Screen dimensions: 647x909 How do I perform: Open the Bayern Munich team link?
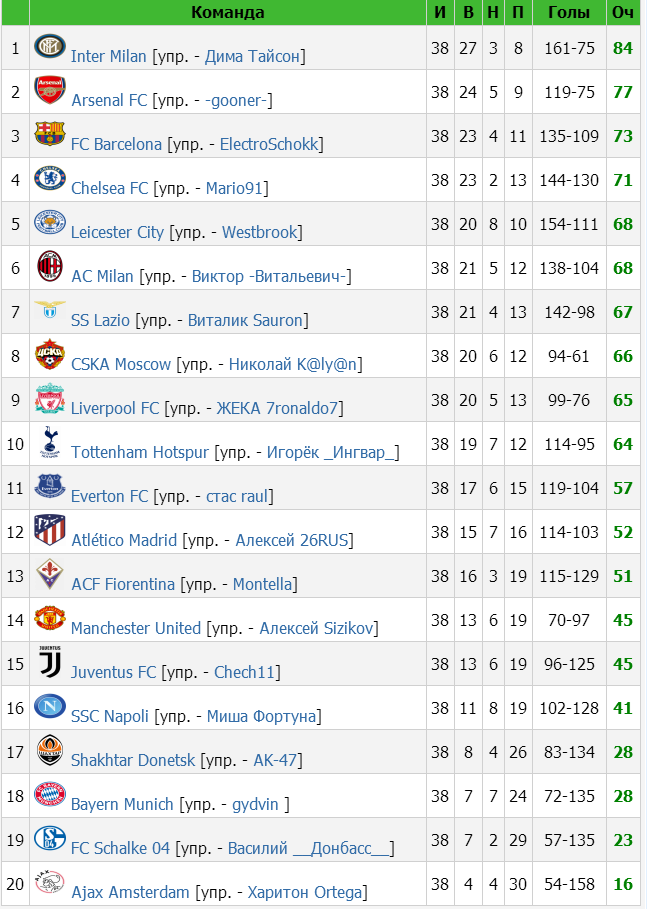pos(122,805)
